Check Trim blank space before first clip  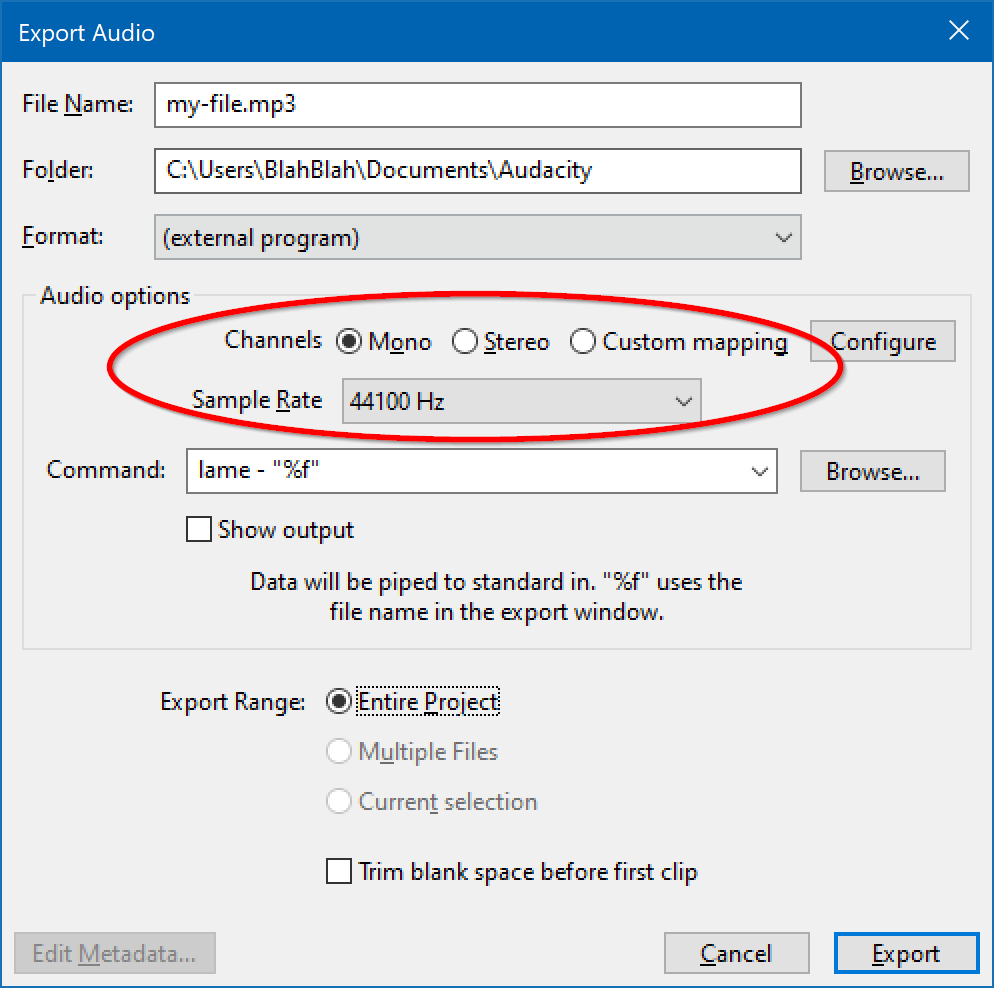[x=339, y=871]
